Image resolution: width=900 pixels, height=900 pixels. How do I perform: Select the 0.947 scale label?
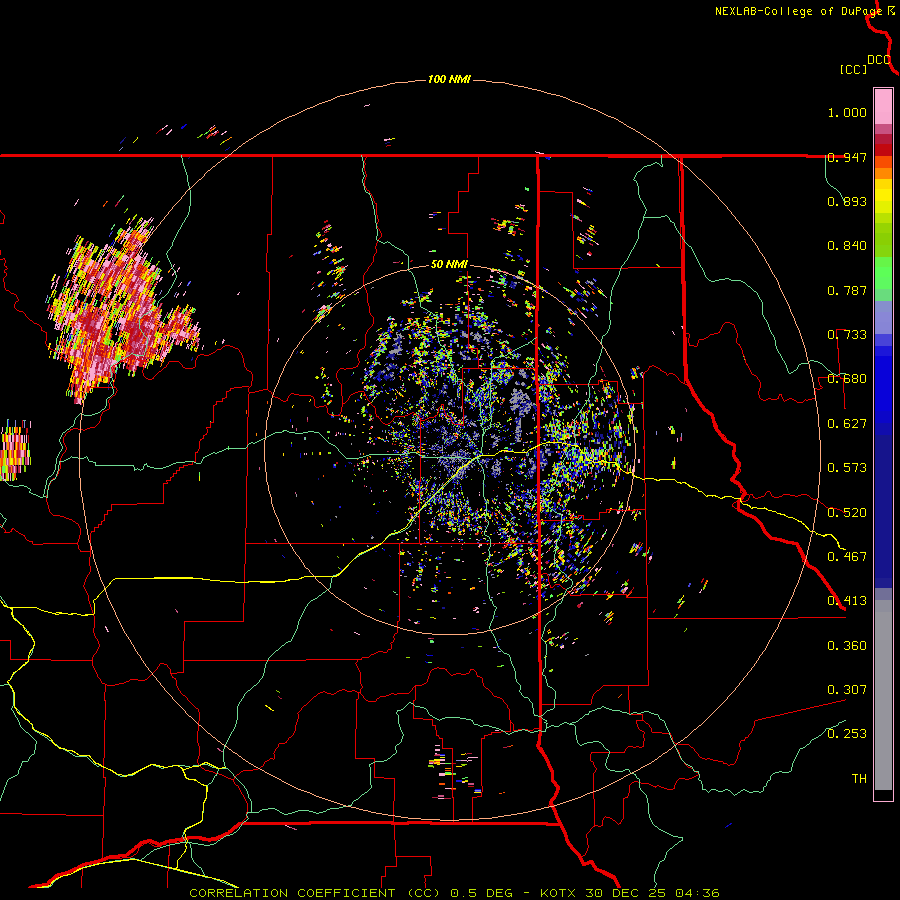(847, 157)
